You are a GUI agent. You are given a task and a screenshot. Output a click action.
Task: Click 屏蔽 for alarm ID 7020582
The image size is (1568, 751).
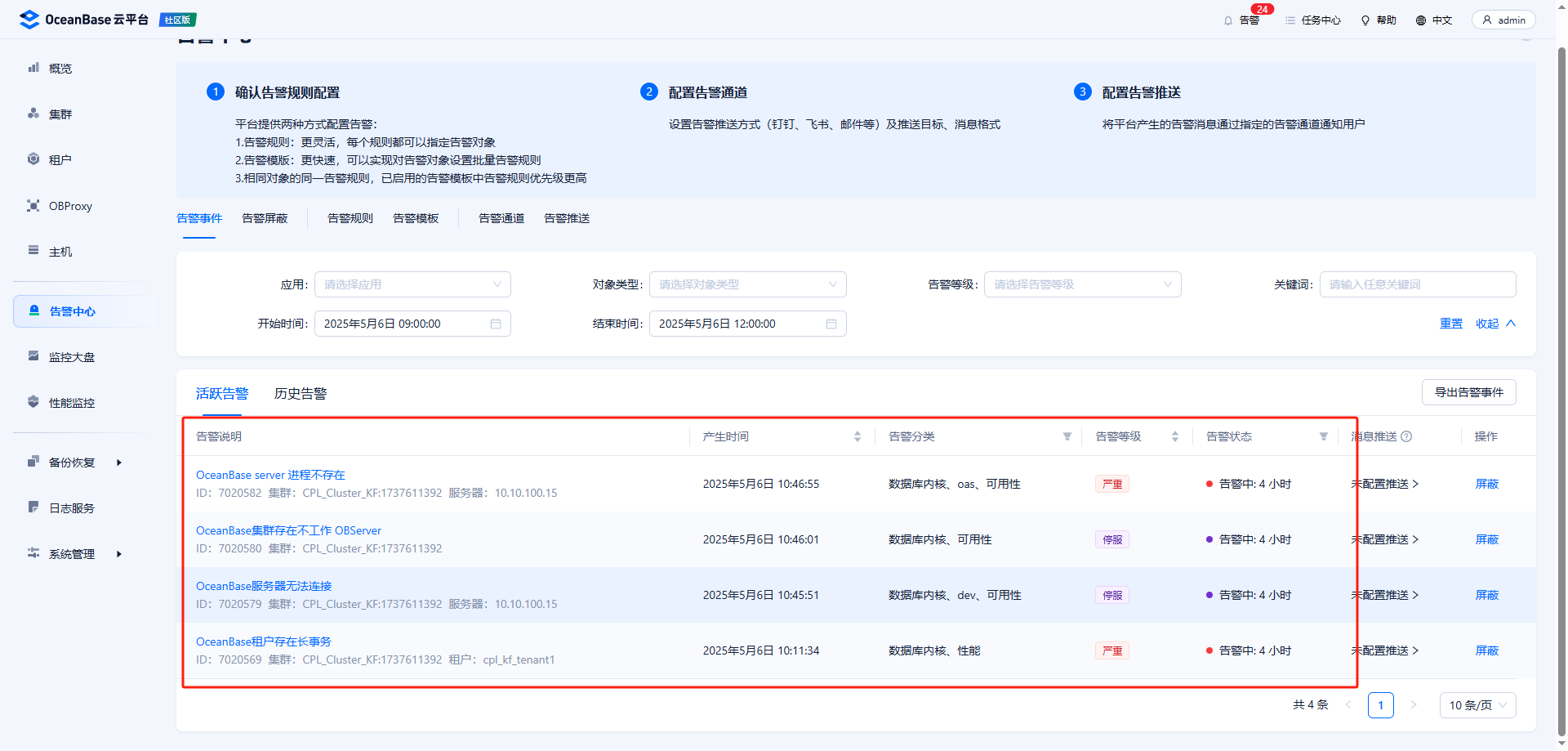click(x=1487, y=484)
